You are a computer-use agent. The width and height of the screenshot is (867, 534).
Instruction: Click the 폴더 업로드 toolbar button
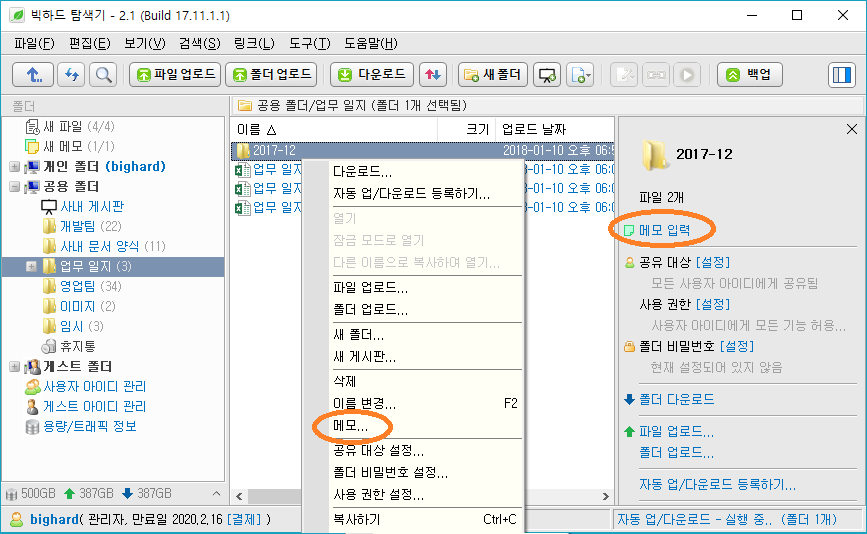click(271, 75)
